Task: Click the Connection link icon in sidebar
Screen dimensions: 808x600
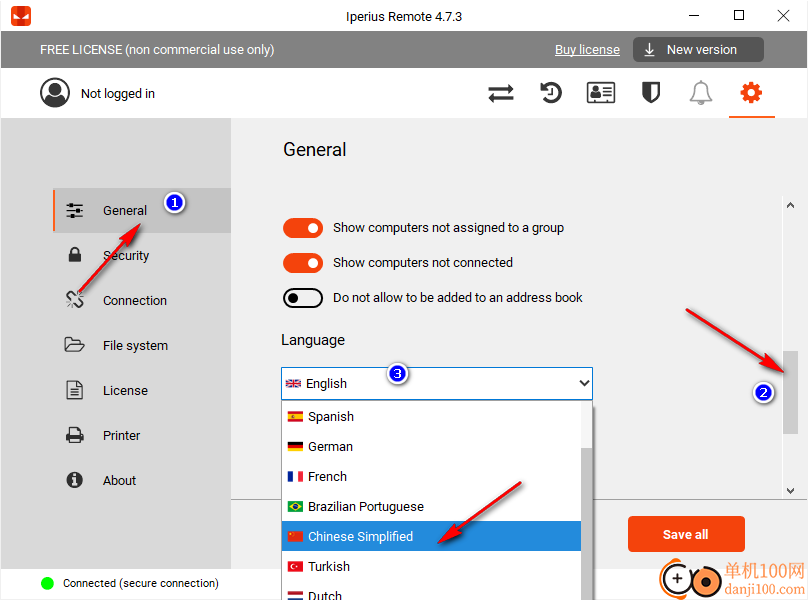Action: click(75, 299)
